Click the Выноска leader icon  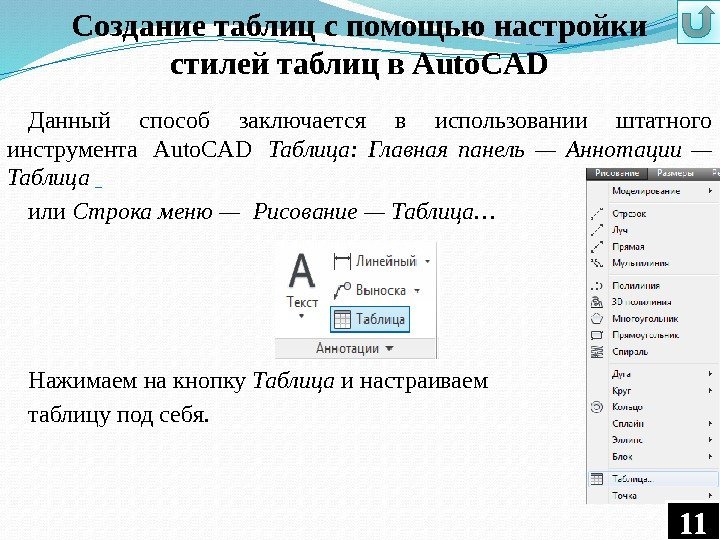point(342,291)
